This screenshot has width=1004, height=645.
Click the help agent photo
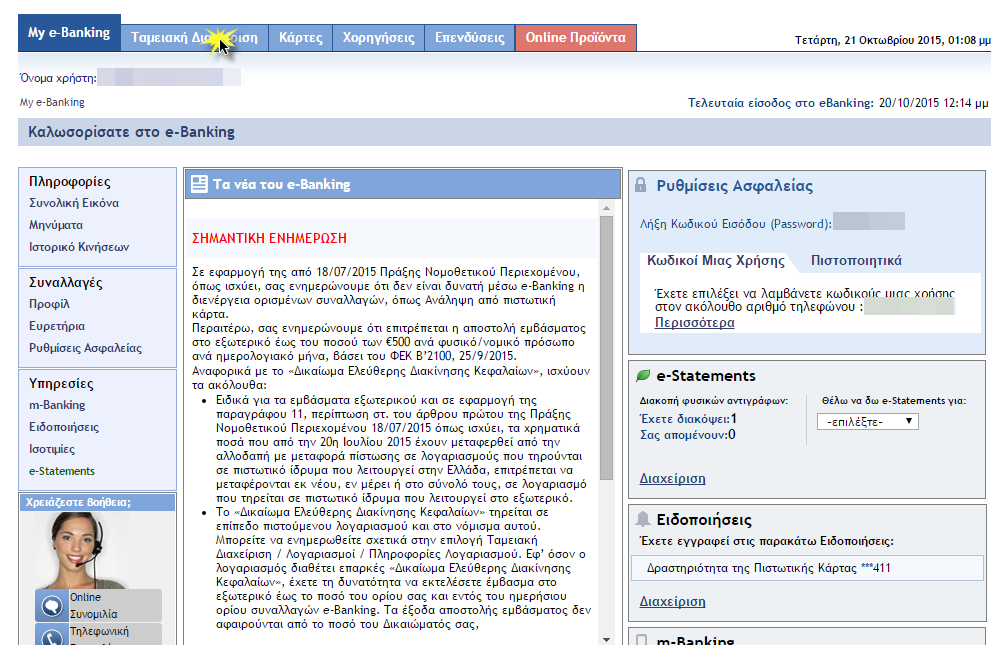[81, 550]
